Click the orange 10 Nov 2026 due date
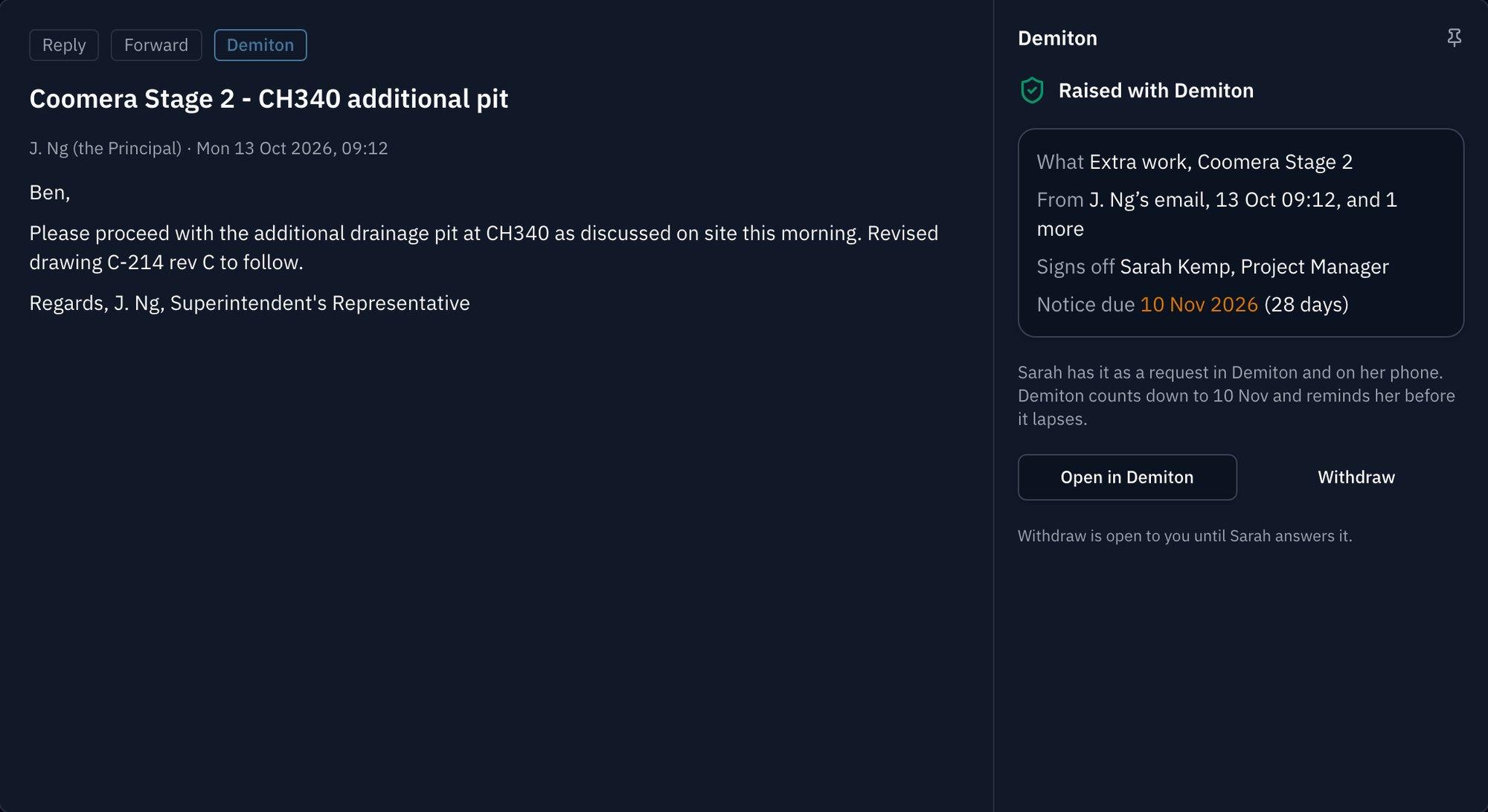This screenshot has height=812, width=1488. click(x=1199, y=304)
